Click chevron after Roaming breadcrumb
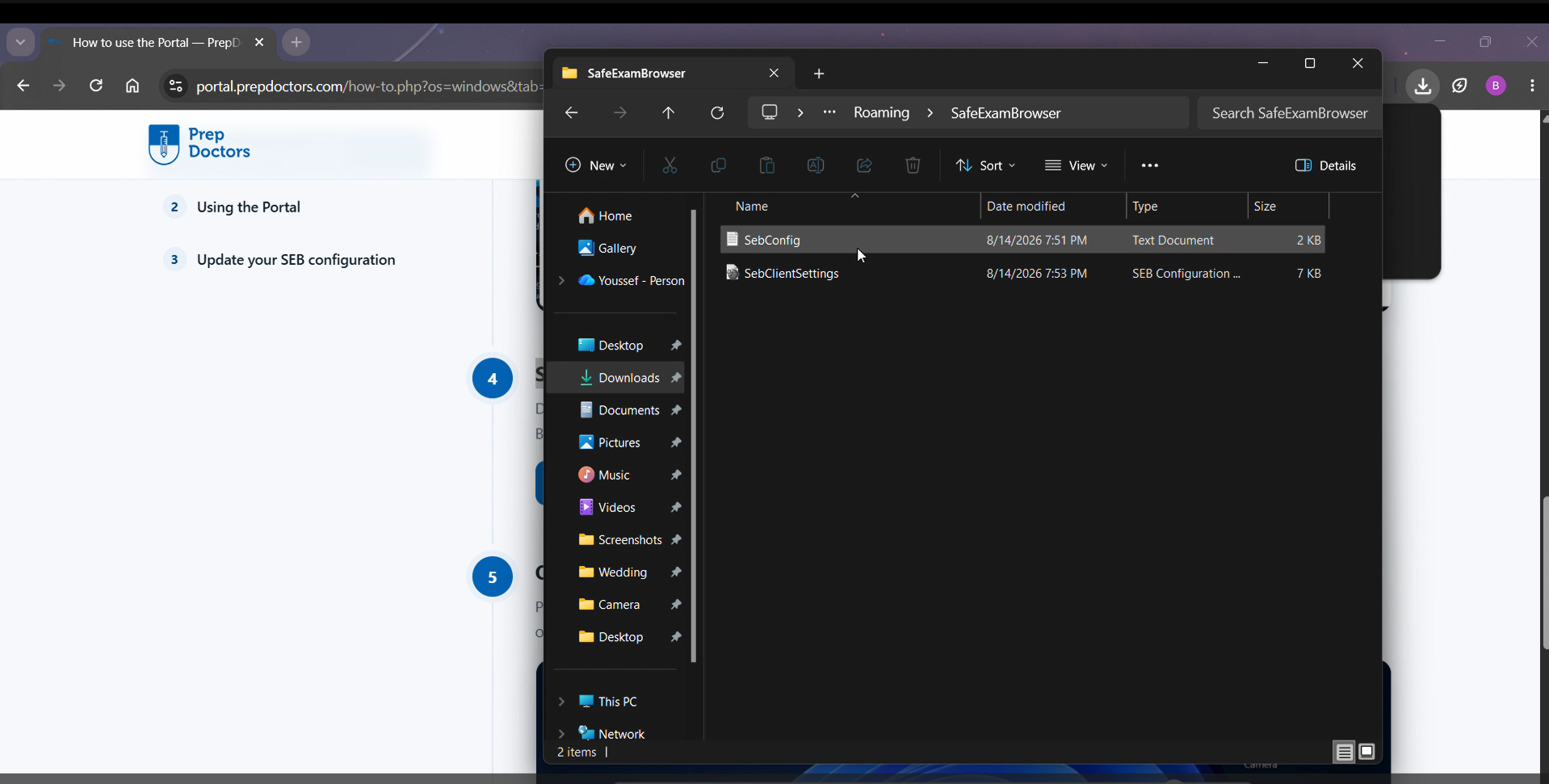This screenshot has height=784, width=1549. (930, 113)
